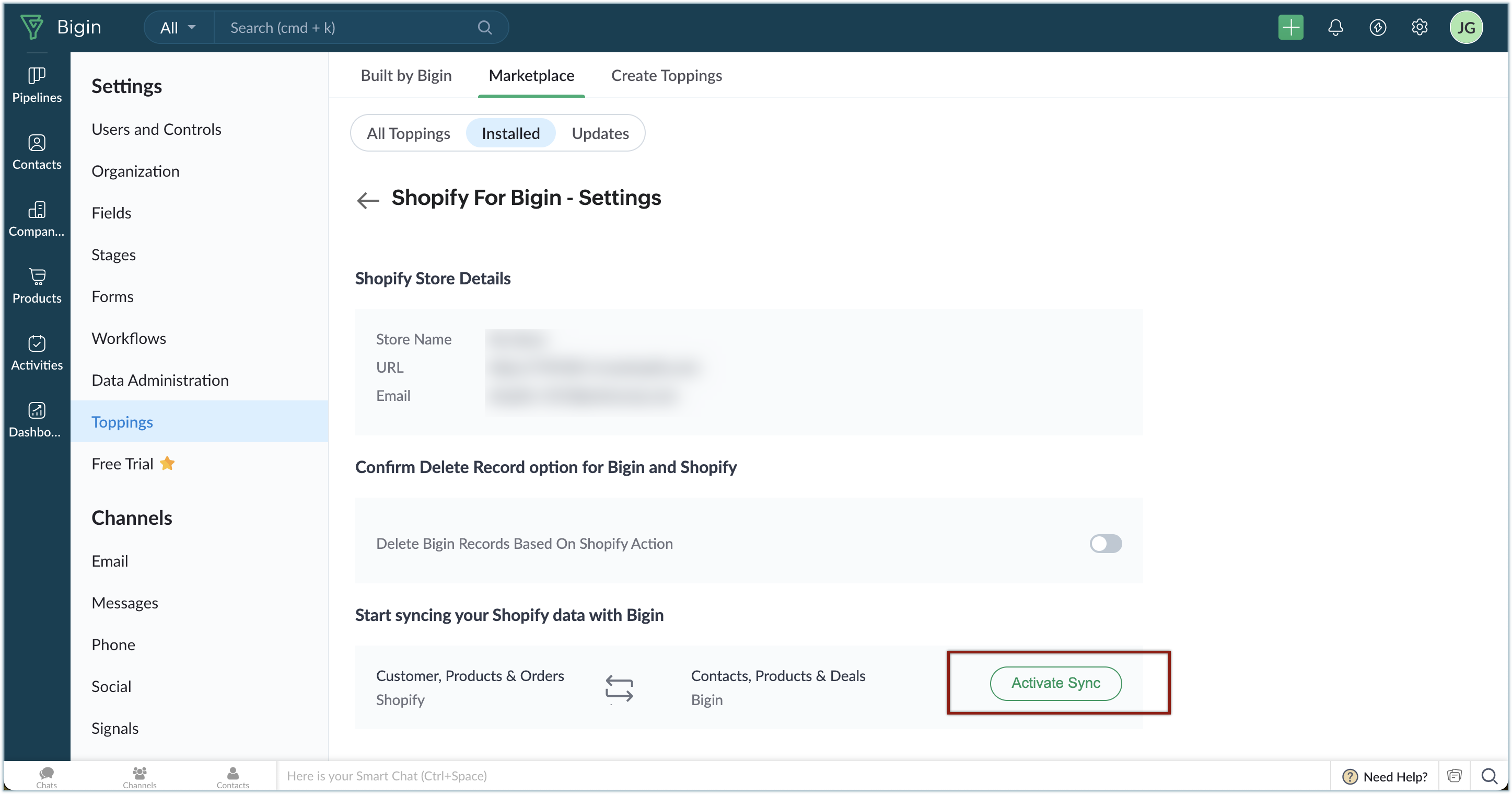The width and height of the screenshot is (1512, 794).
Task: Open Signals channel settings
Action: point(114,728)
